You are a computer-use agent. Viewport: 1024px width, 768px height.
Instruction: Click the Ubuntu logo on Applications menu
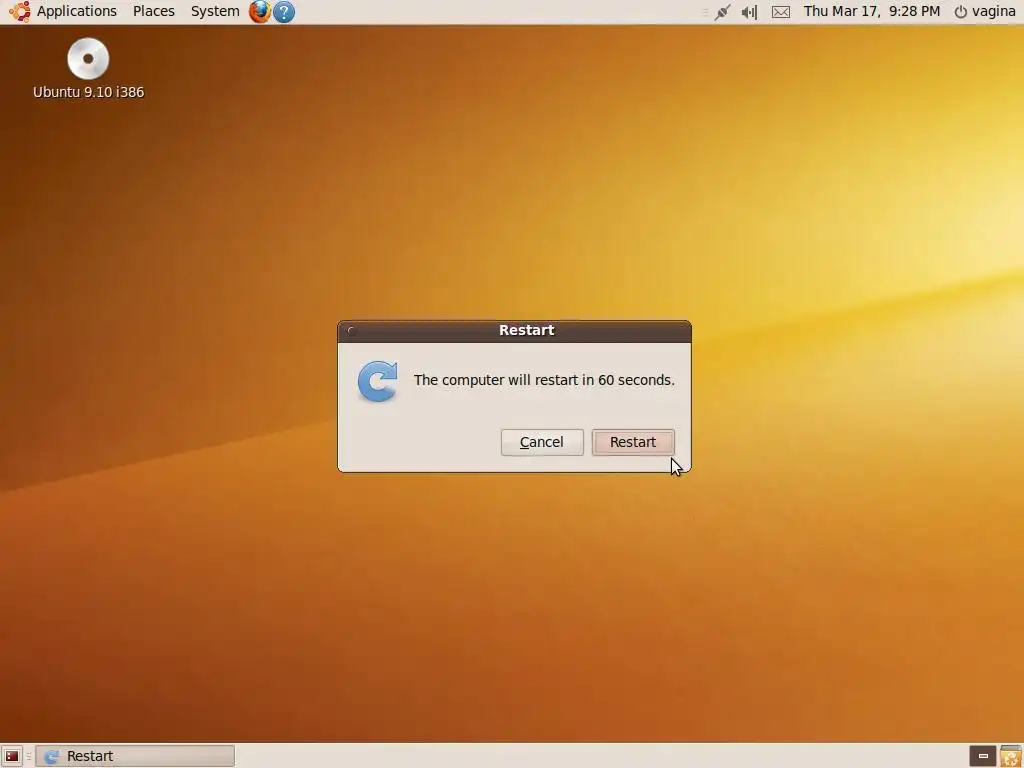pyautogui.click(x=20, y=12)
